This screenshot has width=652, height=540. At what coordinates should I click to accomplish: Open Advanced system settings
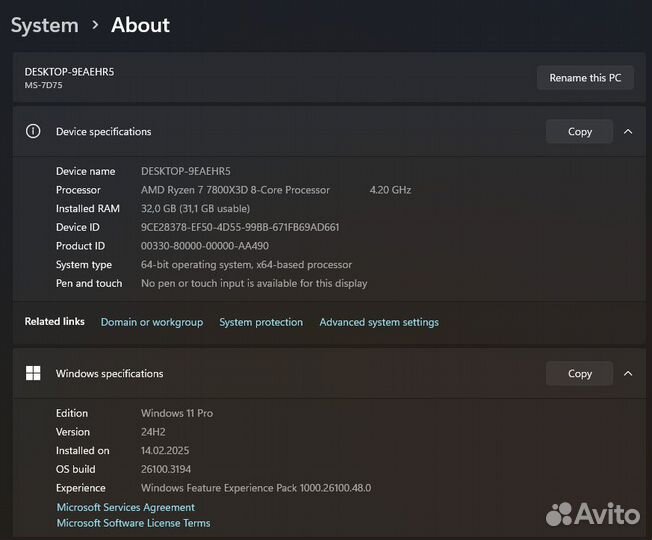(x=379, y=322)
